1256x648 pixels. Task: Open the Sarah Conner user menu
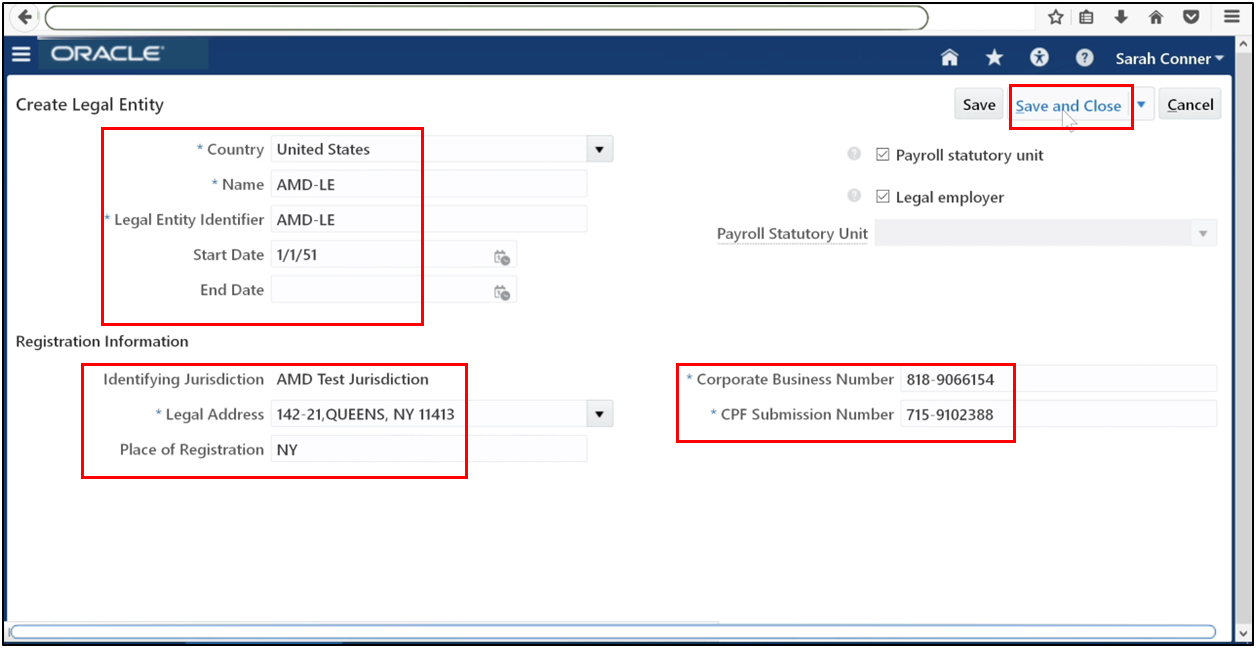click(x=1169, y=58)
